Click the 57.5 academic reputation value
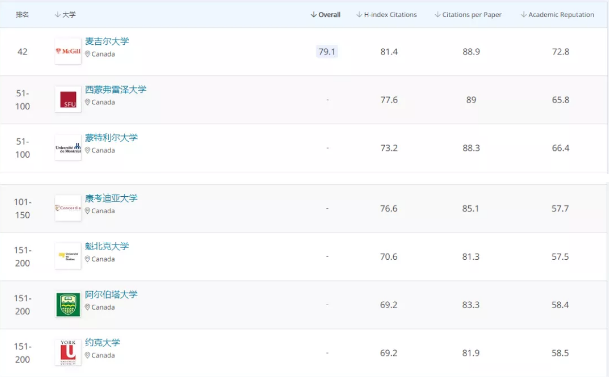This screenshot has width=609, height=377. point(560,257)
